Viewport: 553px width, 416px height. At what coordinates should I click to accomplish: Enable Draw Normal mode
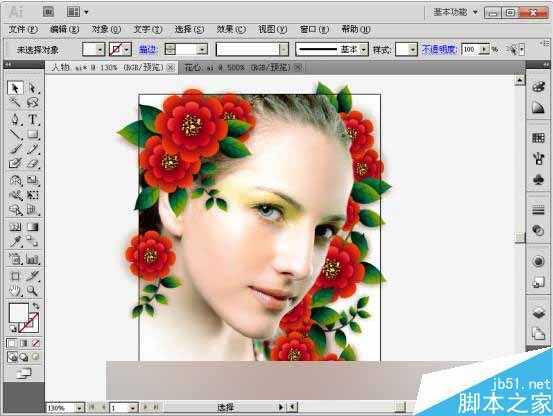coord(12,357)
